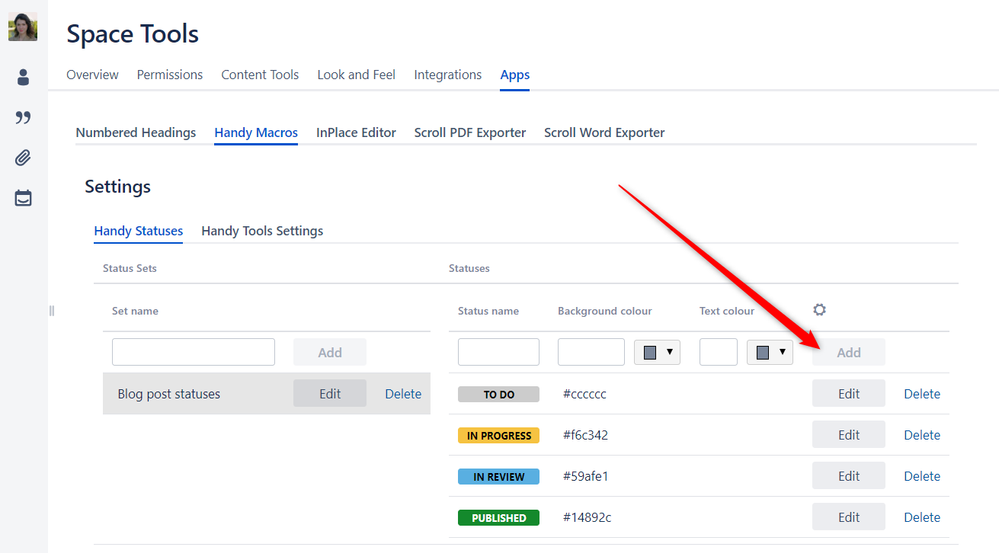Image resolution: width=999 pixels, height=553 pixels.
Task: Open the Background colour picker dropdown
Action: coord(658,352)
